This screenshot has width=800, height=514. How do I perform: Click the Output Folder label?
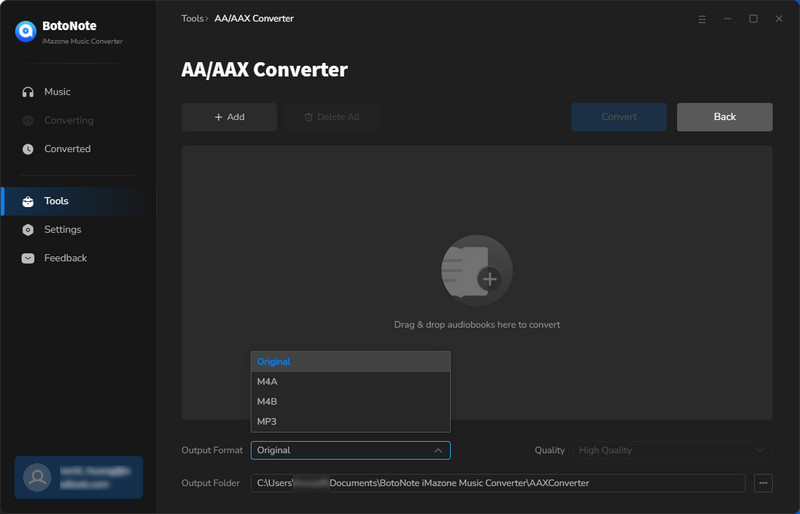210,483
